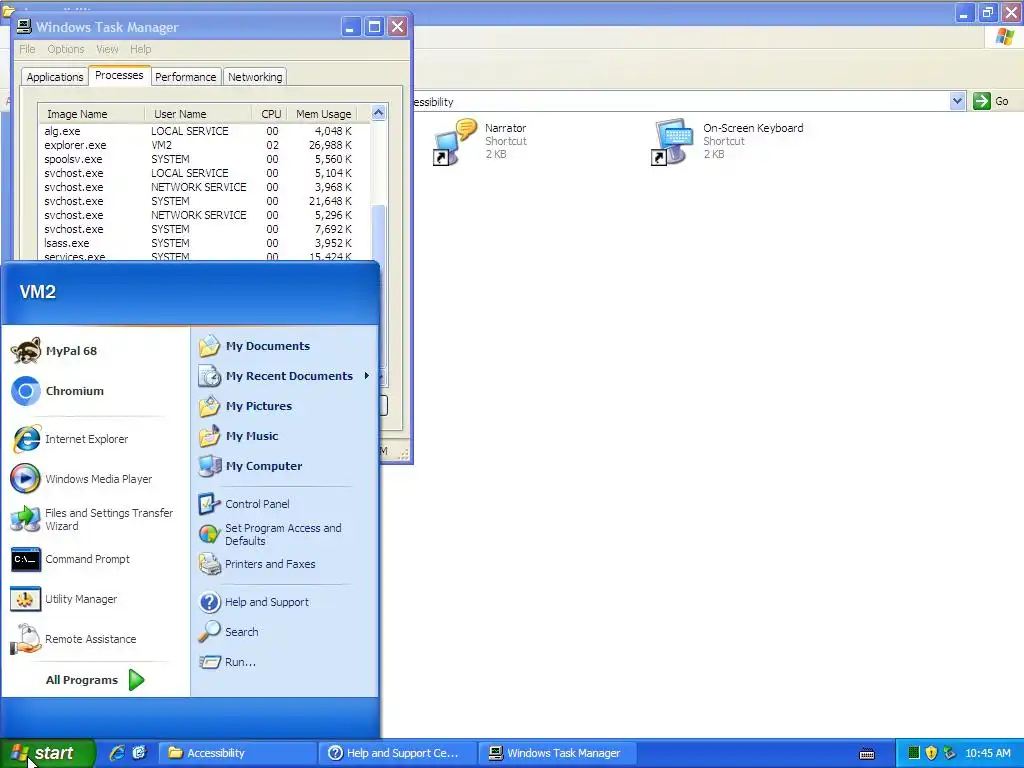Image resolution: width=1024 pixels, height=768 pixels.
Task: Select lsass.exe process row
Action: (x=204, y=243)
